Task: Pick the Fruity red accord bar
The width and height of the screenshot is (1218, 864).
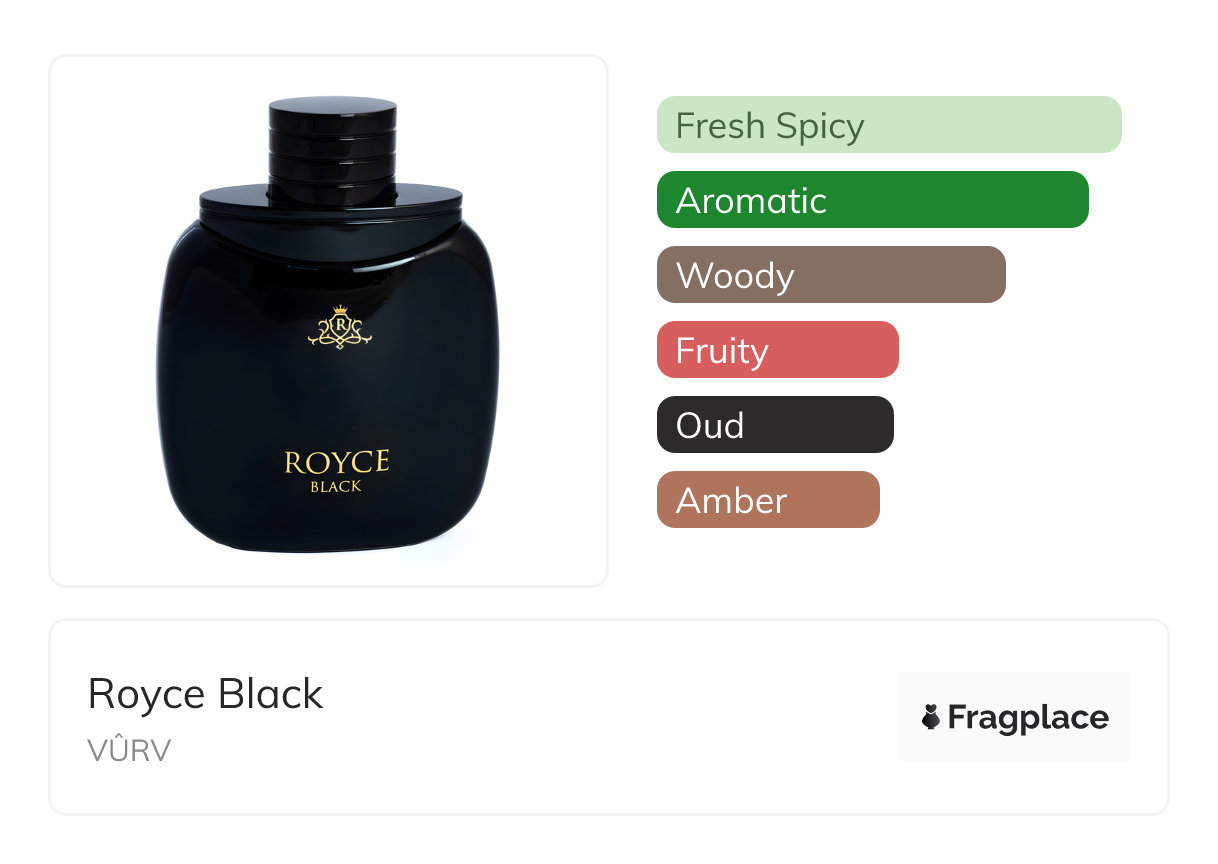Action: coord(778,350)
